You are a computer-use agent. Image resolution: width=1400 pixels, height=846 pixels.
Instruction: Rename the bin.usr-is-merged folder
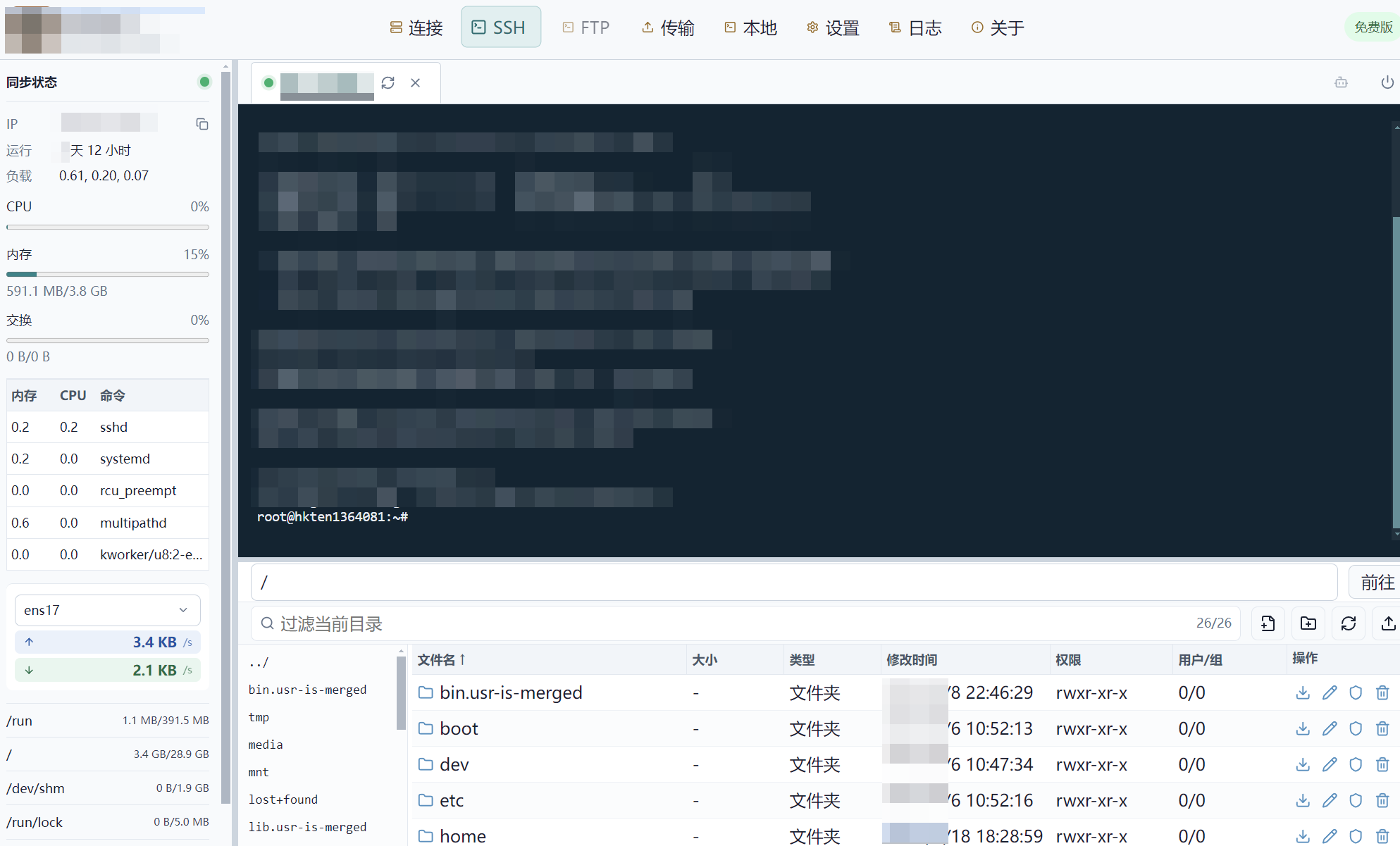(x=1330, y=693)
